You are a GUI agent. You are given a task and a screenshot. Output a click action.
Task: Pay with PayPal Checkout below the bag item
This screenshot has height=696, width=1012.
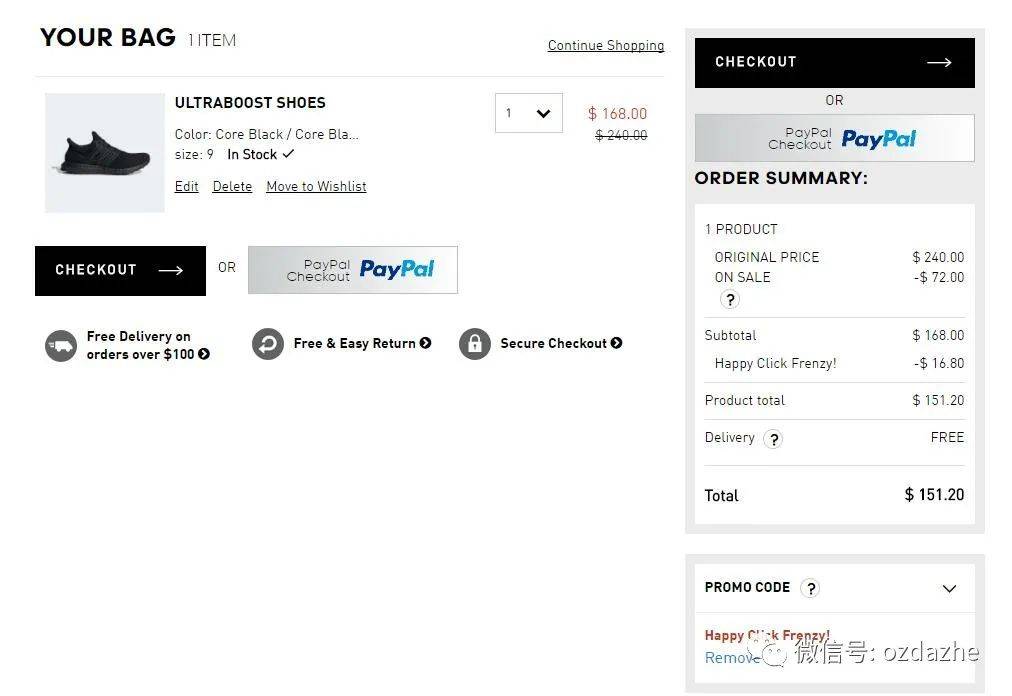(353, 270)
